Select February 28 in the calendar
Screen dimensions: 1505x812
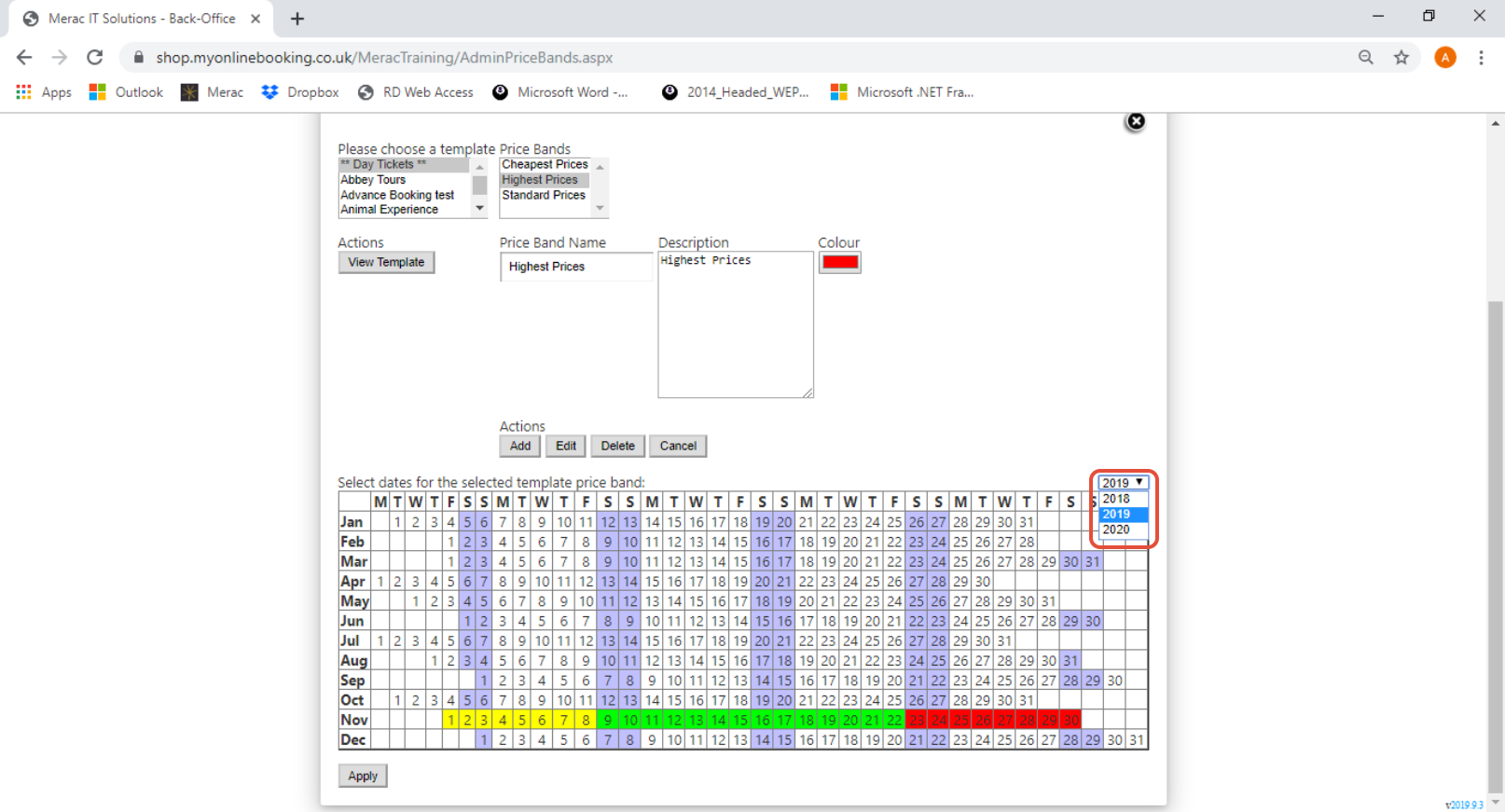[1027, 543]
